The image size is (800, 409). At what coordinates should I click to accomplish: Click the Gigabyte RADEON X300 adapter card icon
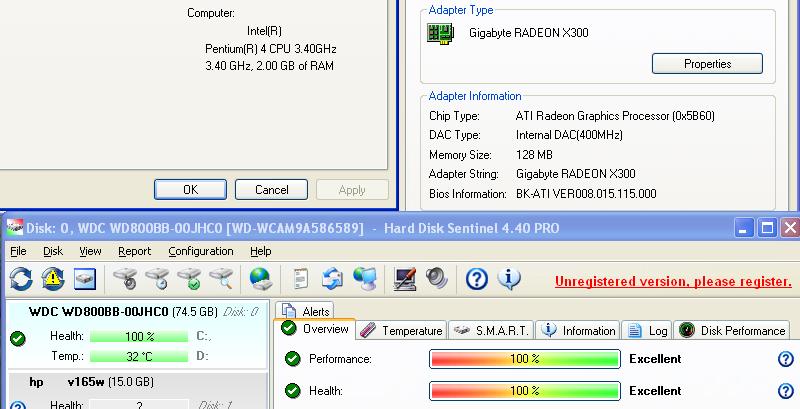[x=440, y=34]
